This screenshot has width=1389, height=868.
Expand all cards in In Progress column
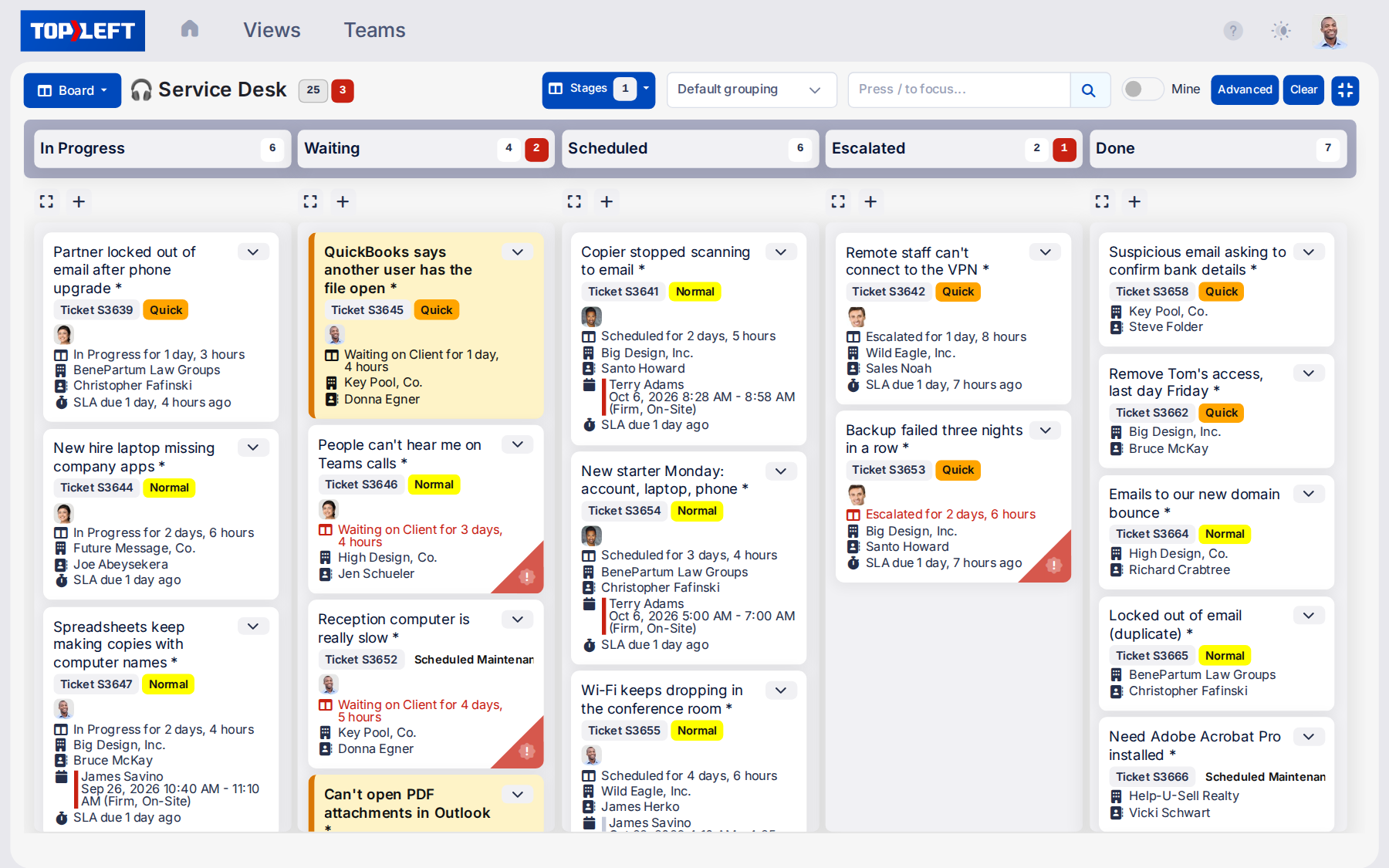[47, 201]
